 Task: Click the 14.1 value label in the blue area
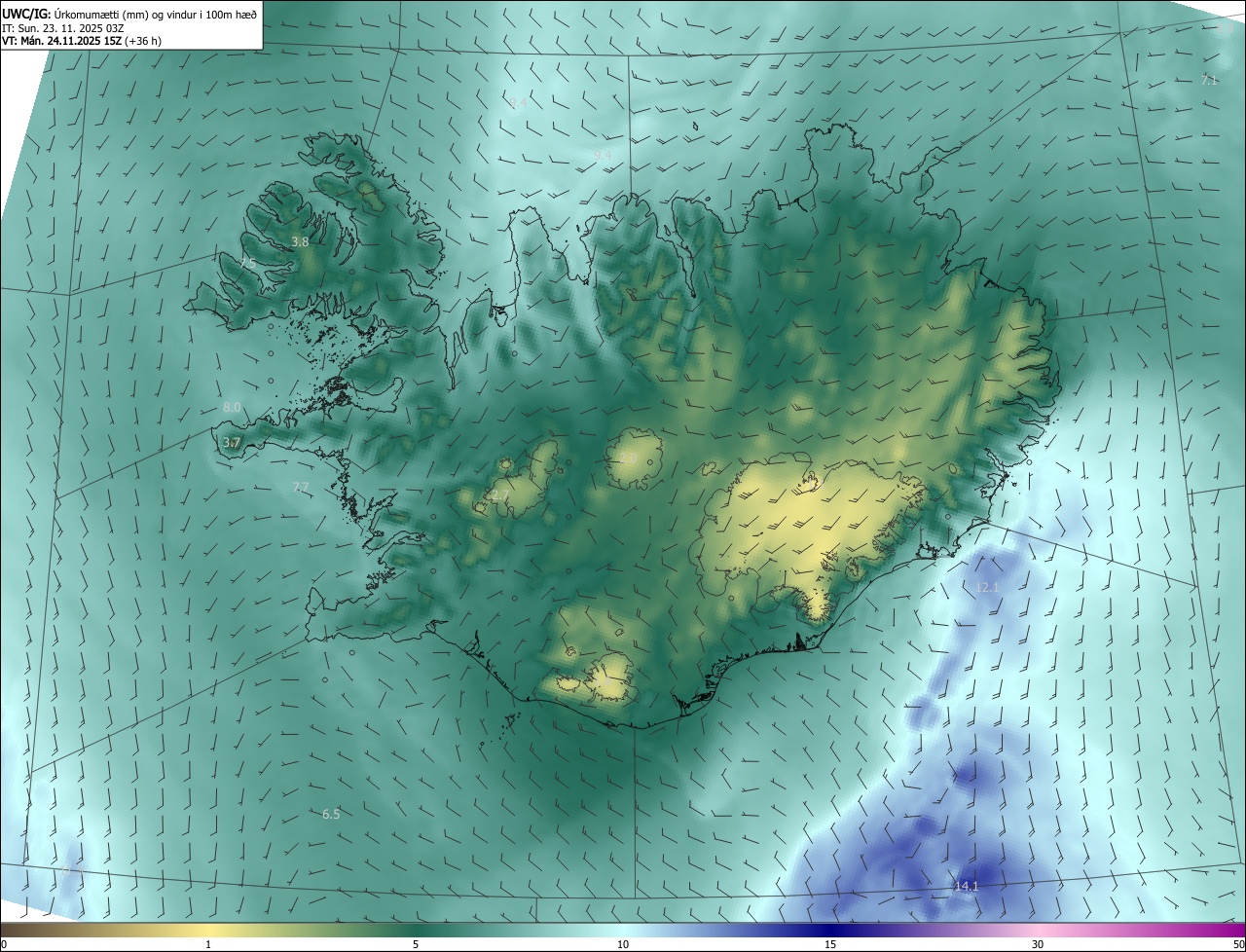click(967, 886)
